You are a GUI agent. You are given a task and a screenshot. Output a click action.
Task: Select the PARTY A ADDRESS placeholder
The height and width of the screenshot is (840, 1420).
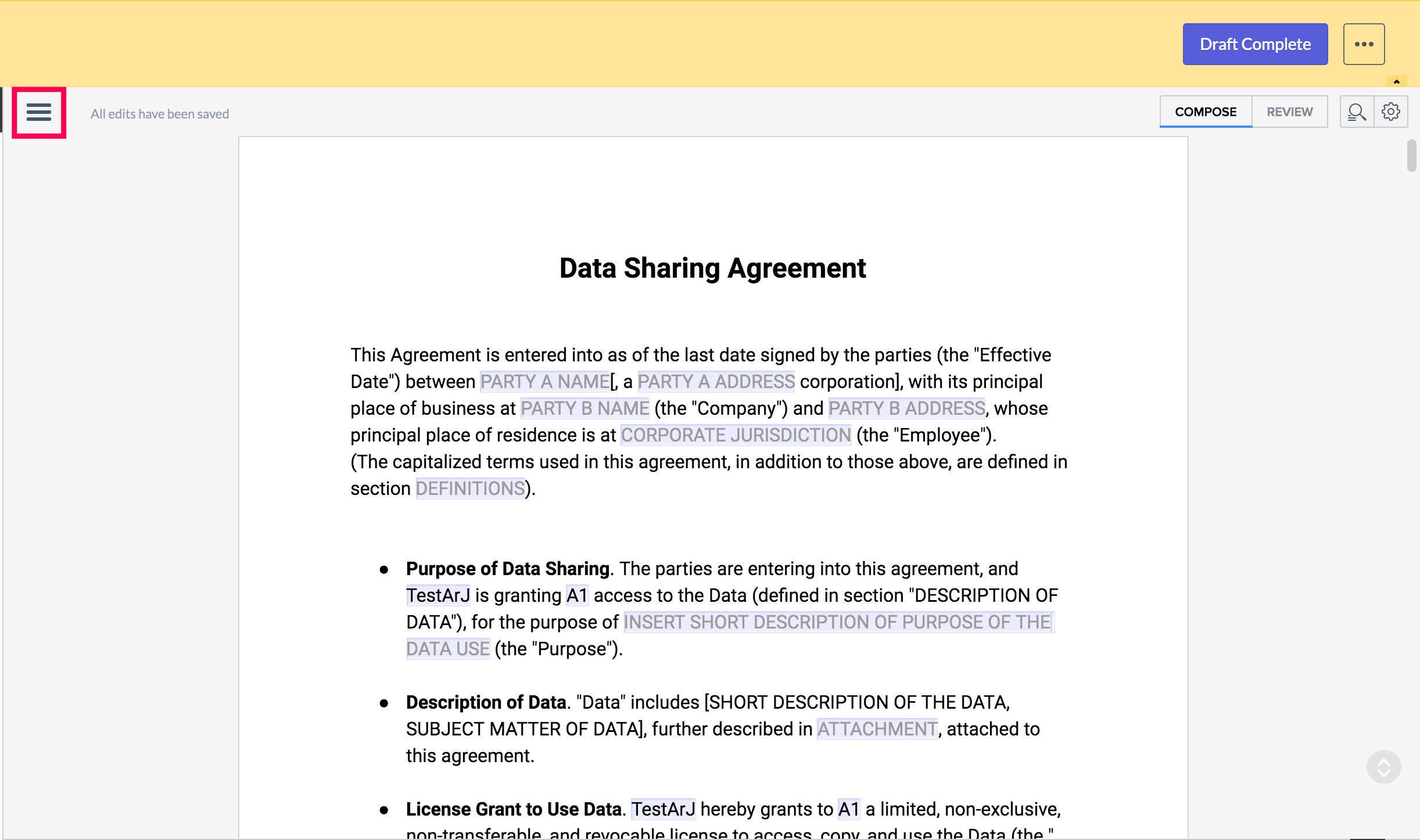coord(716,381)
